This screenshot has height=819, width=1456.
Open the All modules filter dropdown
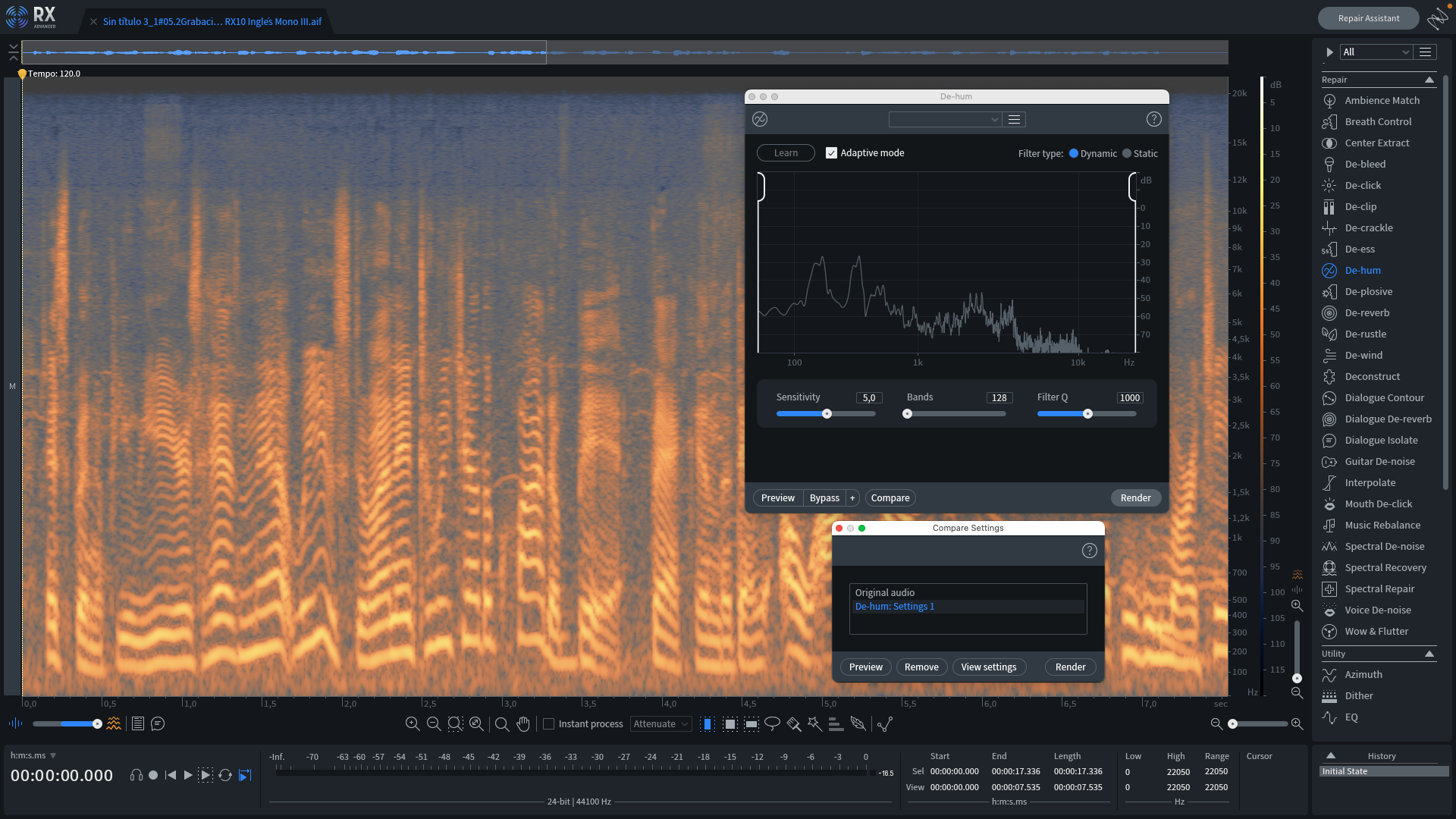click(1376, 52)
